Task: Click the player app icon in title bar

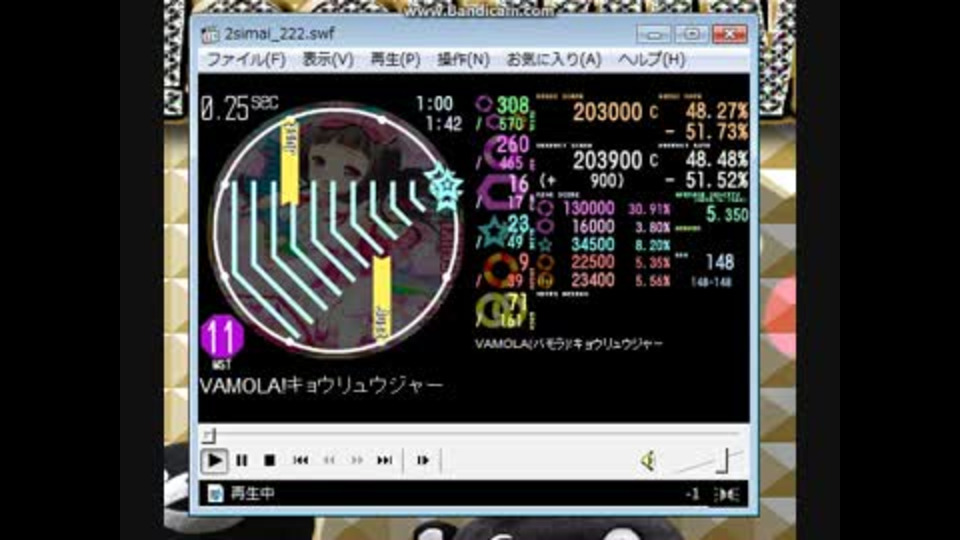Action: coord(210,34)
